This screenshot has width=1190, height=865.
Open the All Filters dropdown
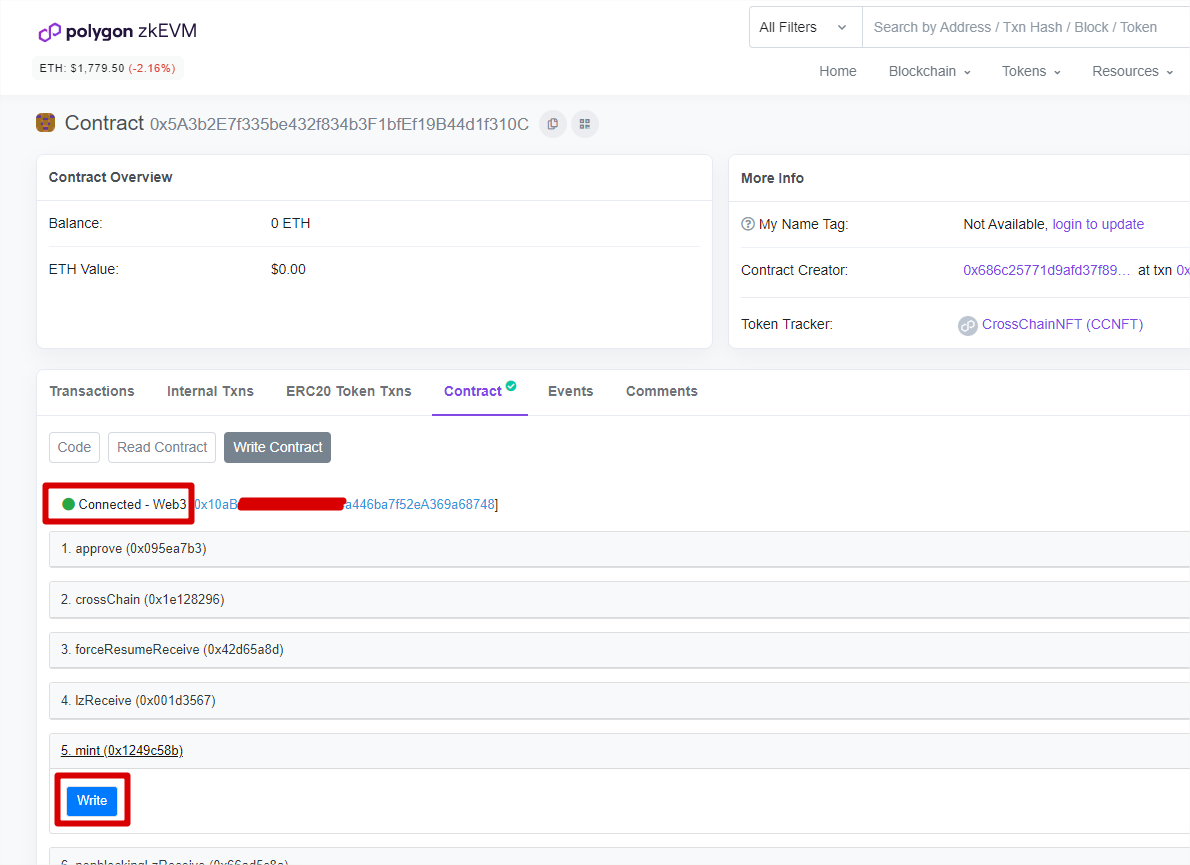[805, 27]
